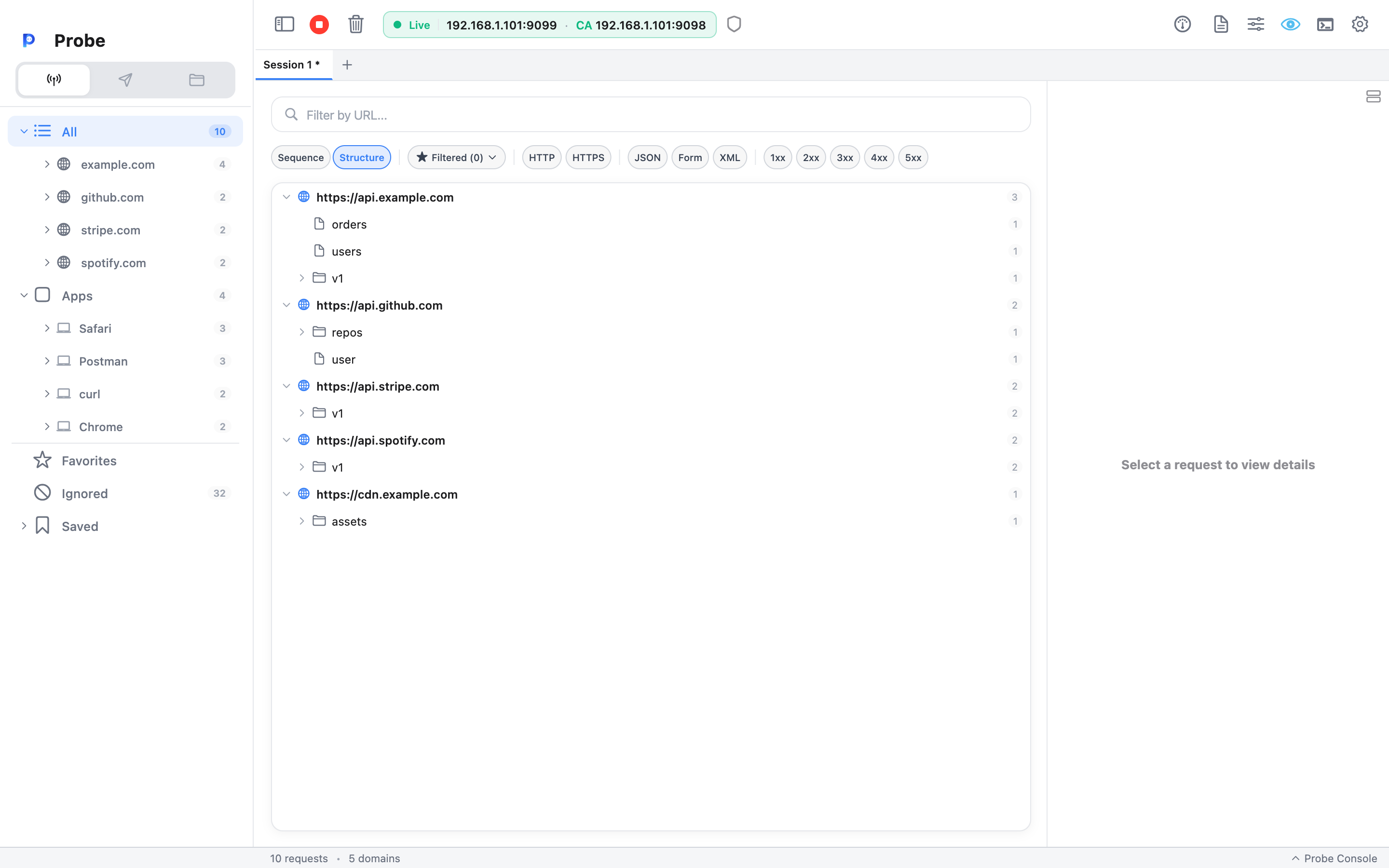The height and width of the screenshot is (868, 1389).
Task: Switch to the folder collections tab
Action: click(197, 80)
